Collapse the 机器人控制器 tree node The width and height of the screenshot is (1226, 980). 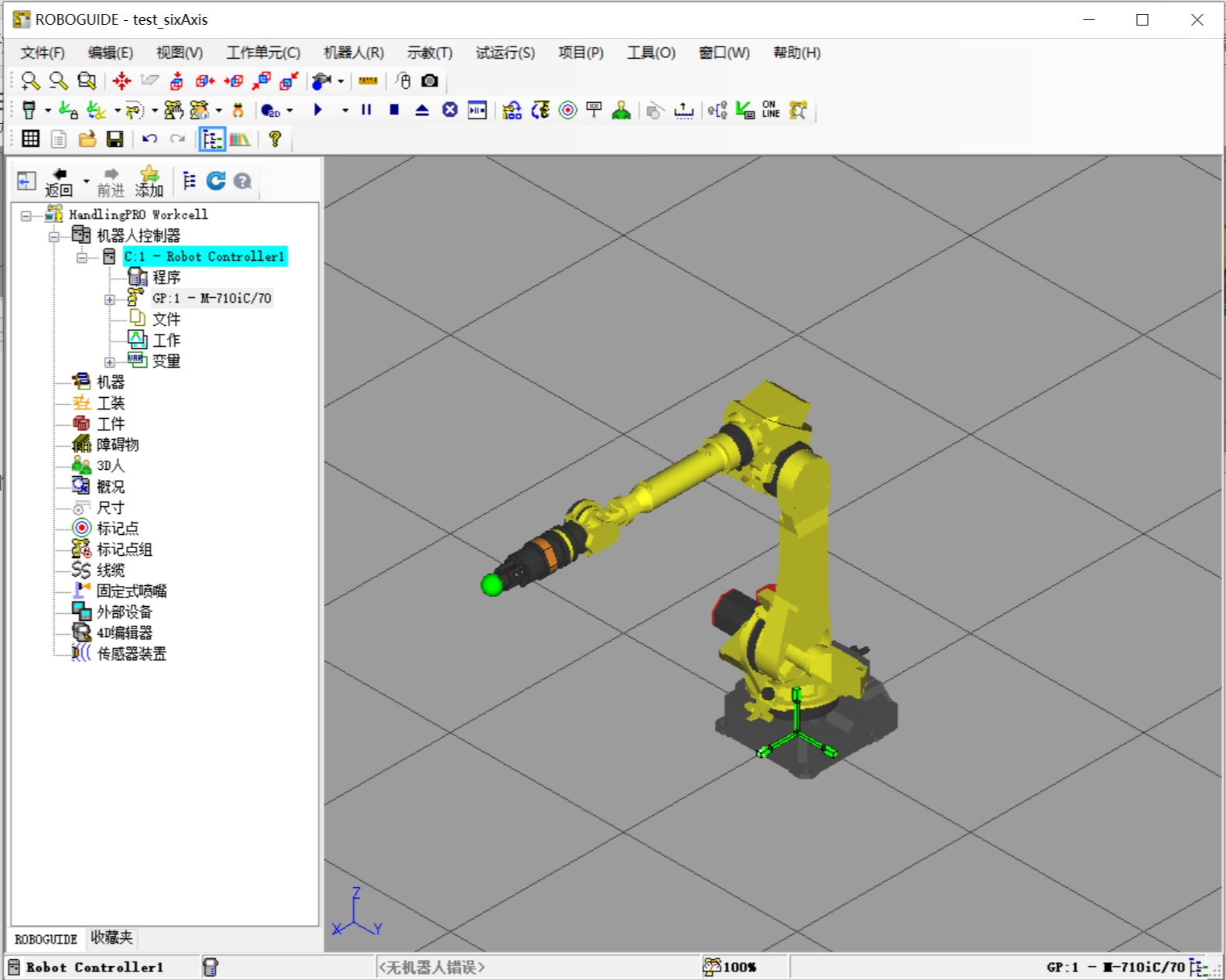[54, 236]
